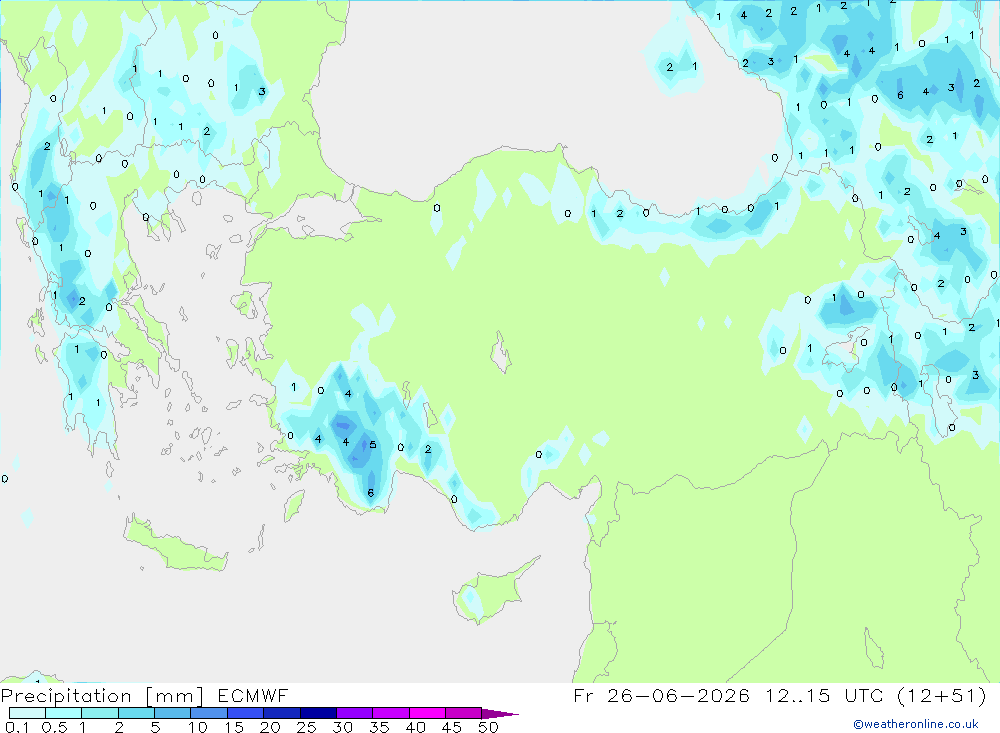Screen dimensions: 1000x733
Task: Click the "0.1" legend scale label
Action: (17, 727)
